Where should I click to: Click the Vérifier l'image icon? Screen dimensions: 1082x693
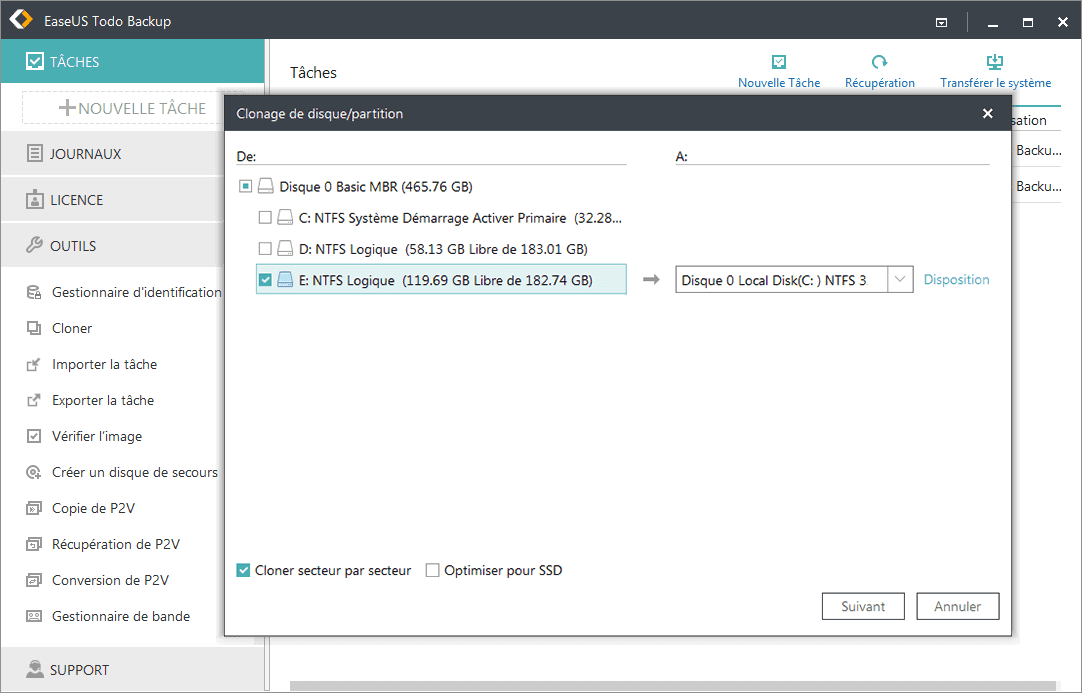coord(34,436)
